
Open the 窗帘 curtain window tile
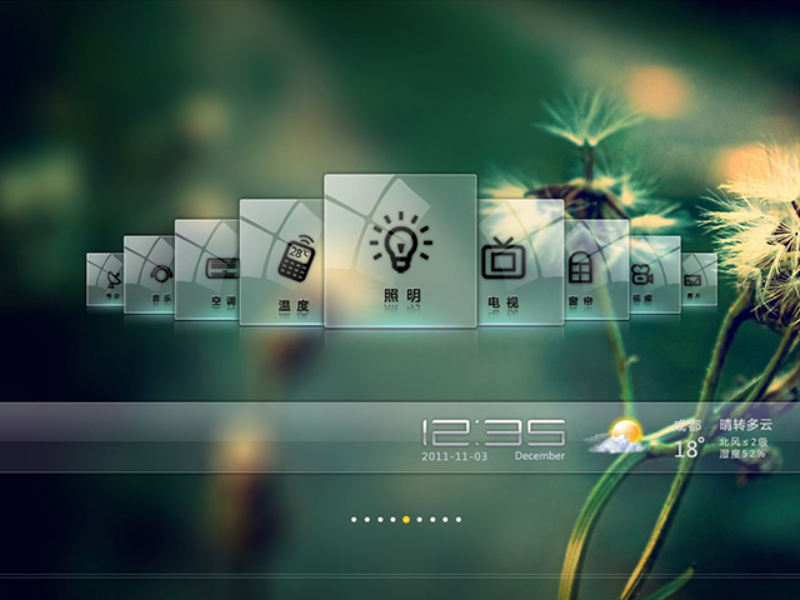596,269
